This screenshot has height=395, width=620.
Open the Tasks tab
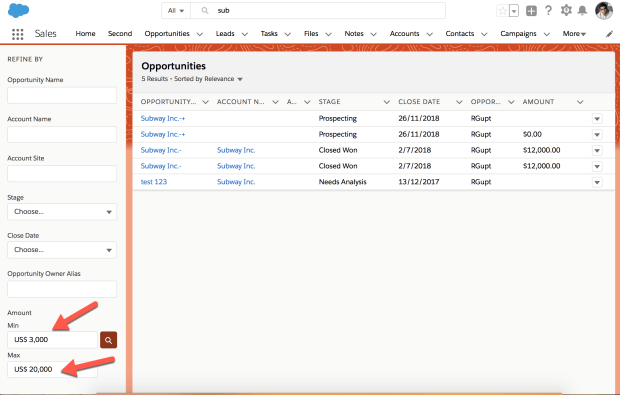pos(269,34)
